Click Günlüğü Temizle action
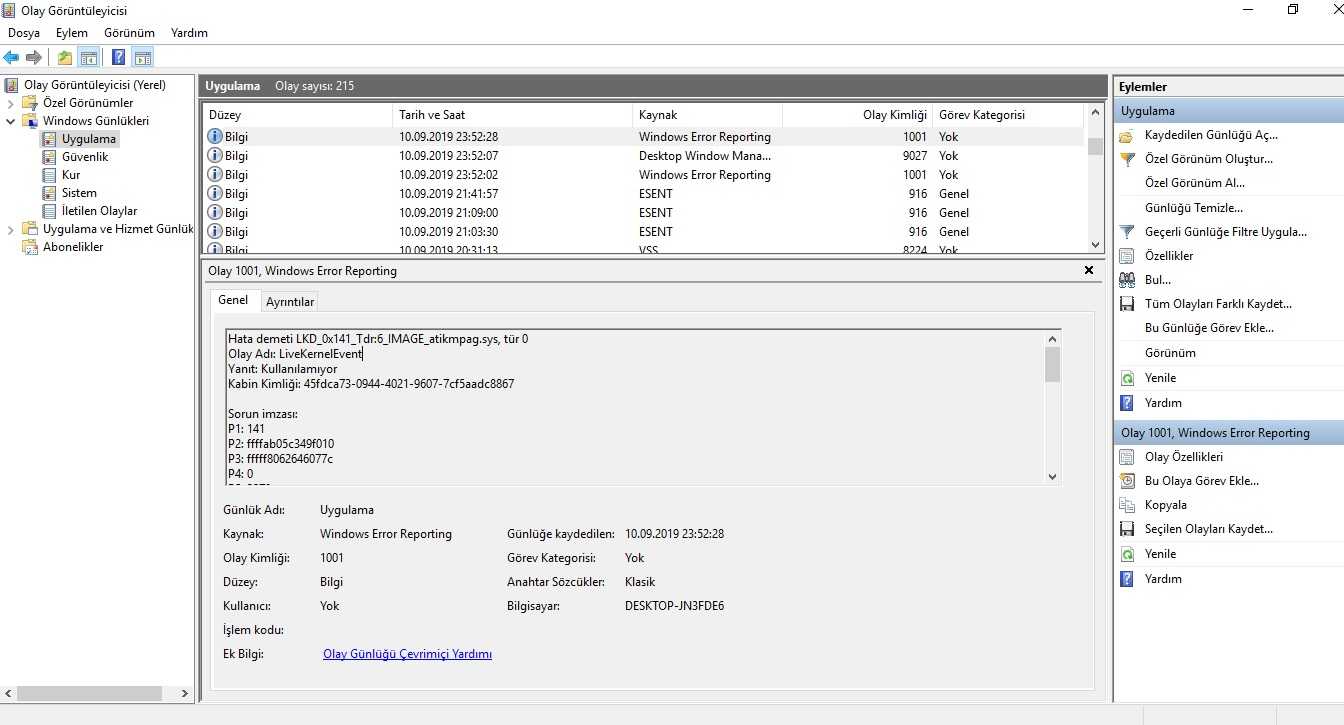 [1194, 208]
